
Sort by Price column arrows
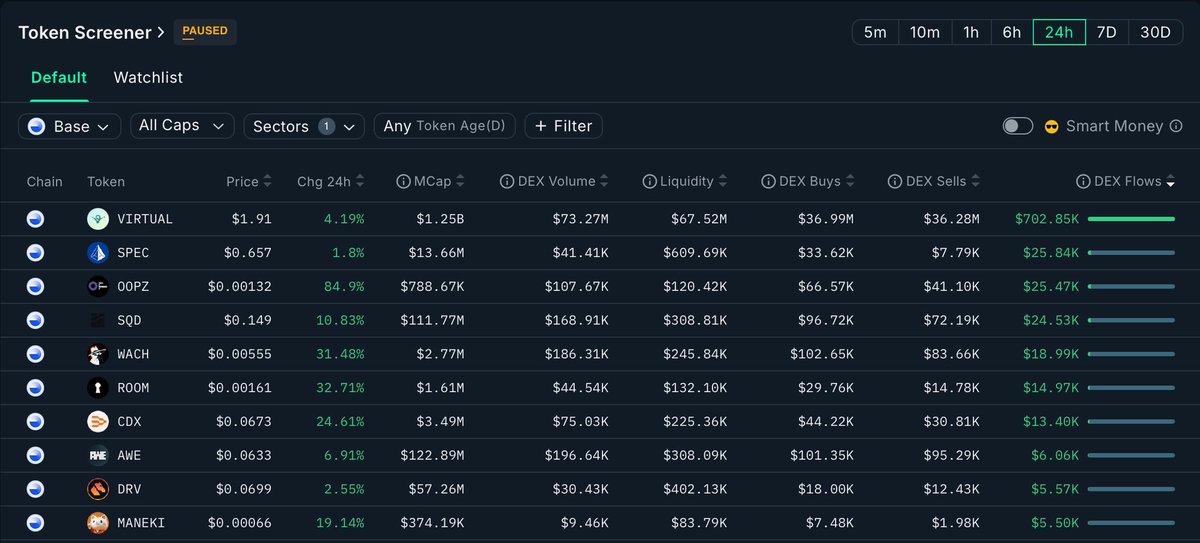(267, 182)
